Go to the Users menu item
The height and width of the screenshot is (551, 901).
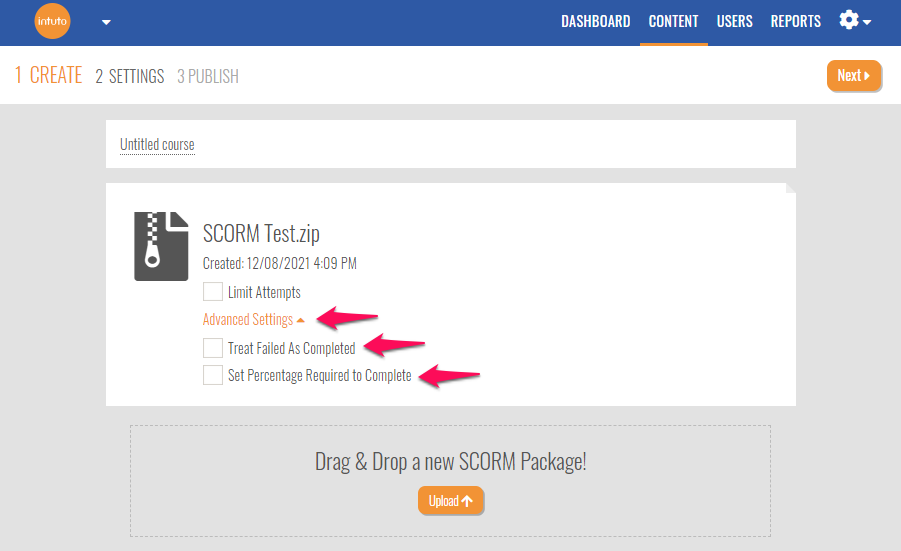(x=734, y=21)
